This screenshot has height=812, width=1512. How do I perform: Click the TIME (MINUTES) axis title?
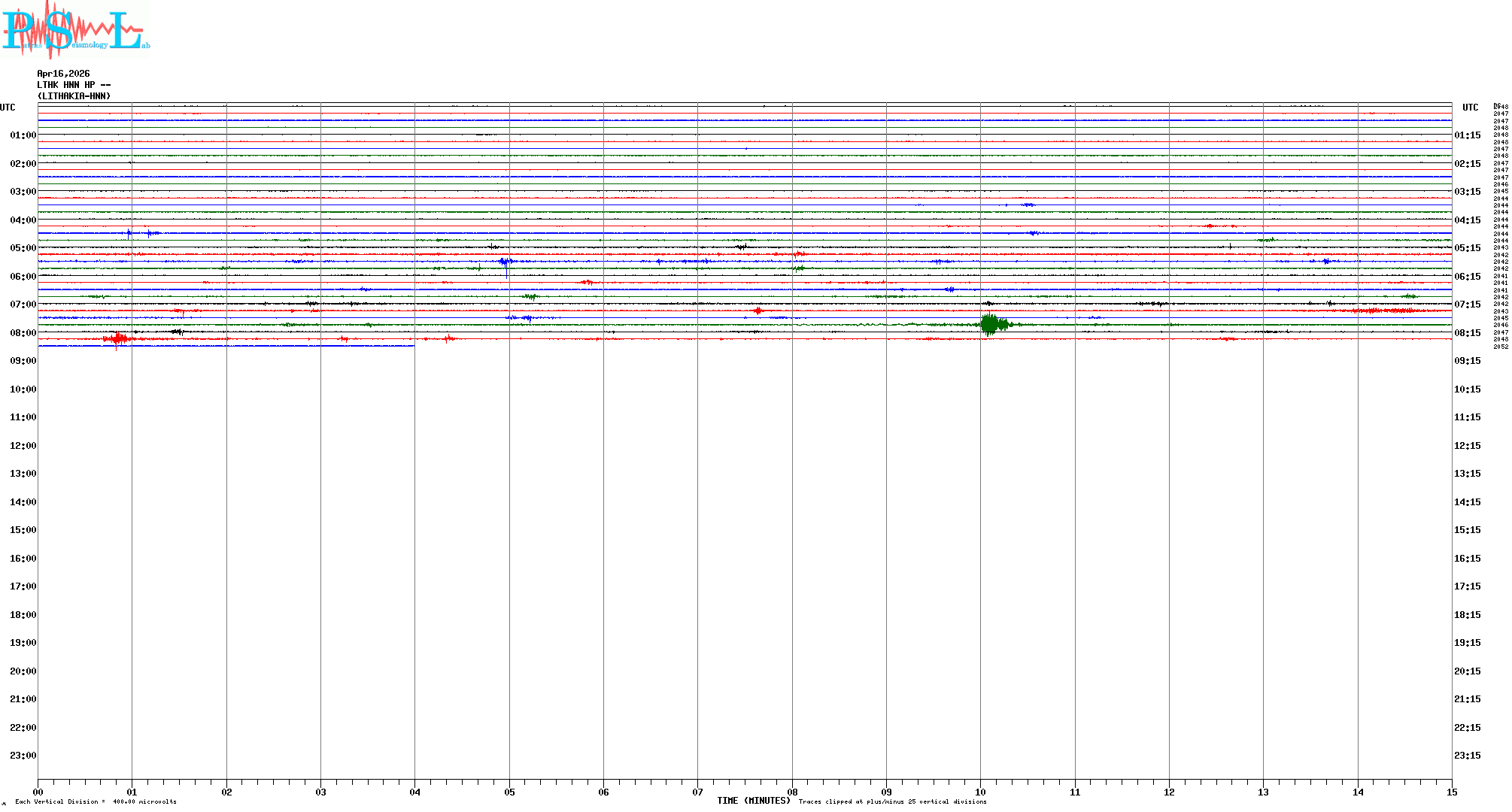coord(753,801)
